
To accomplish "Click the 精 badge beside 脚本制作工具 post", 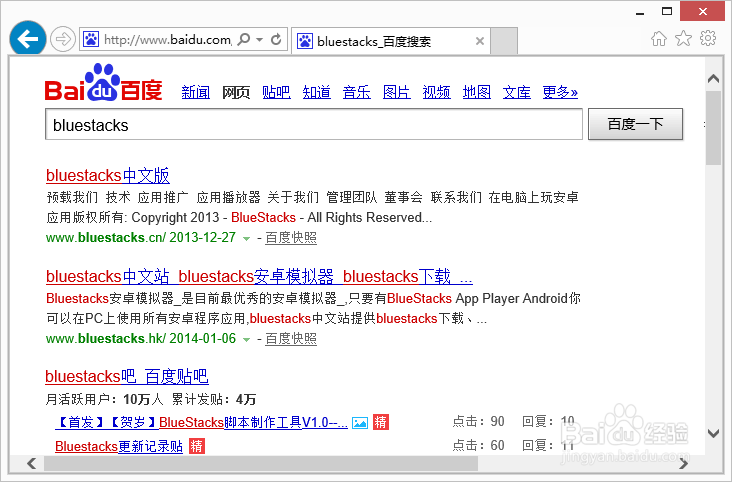I will pos(381,422).
